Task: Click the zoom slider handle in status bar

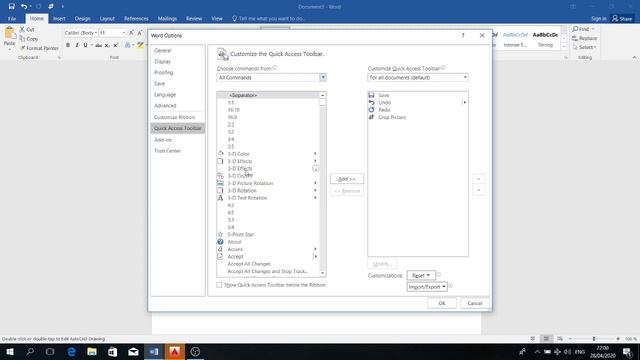Action: point(594,338)
